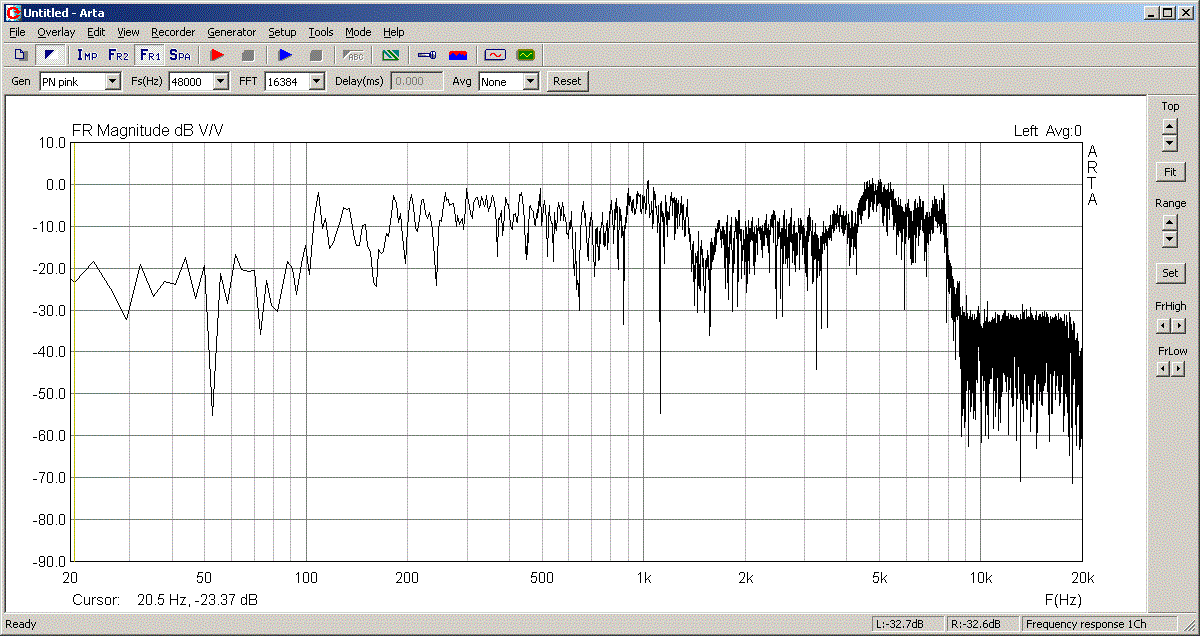Click the green striped overlay icon
This screenshot has height=636, width=1200.
pyautogui.click(x=391, y=55)
